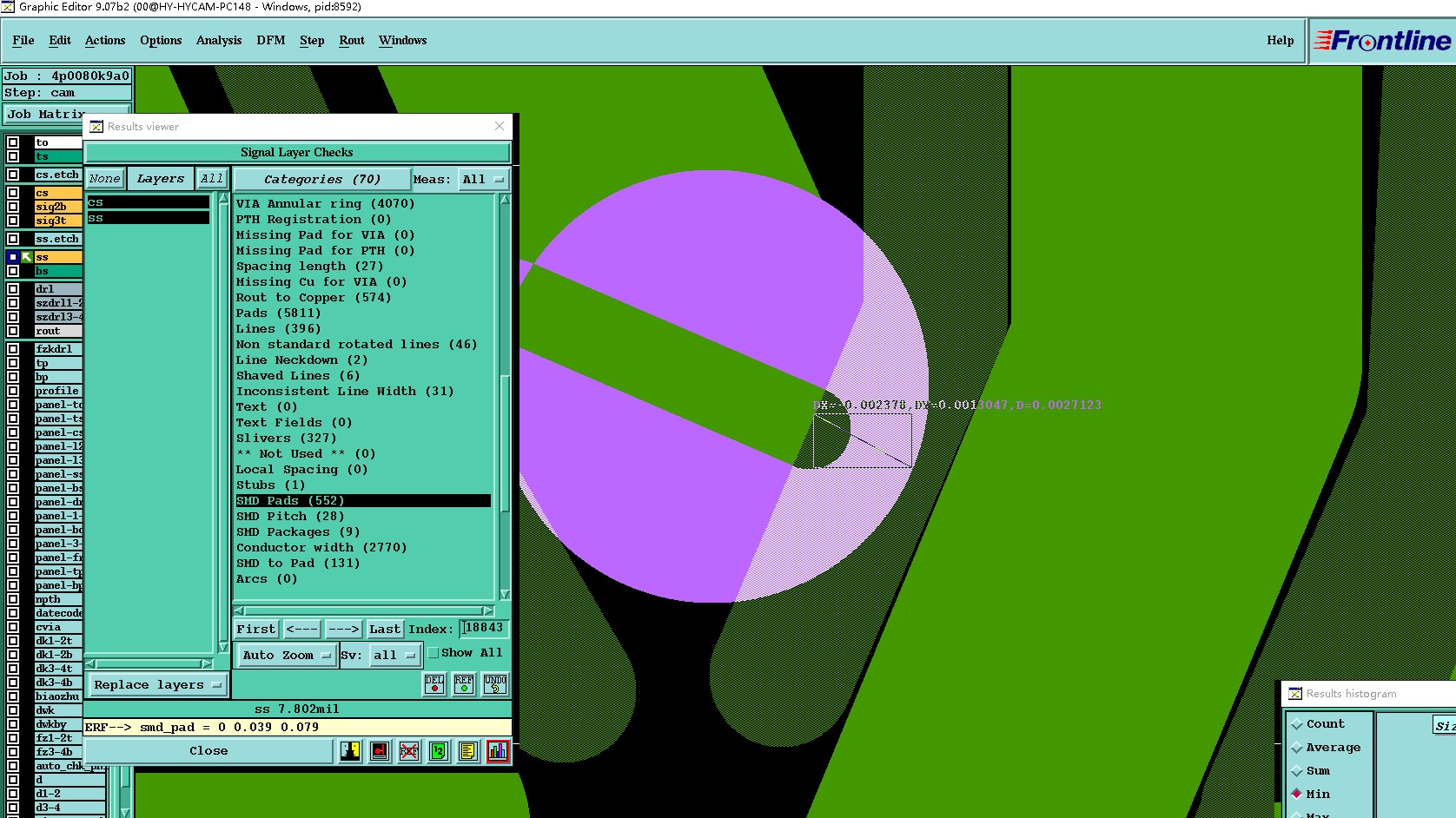Select 'Line Neckdown (2)' category
The height and width of the screenshot is (818, 1456).
301,360
